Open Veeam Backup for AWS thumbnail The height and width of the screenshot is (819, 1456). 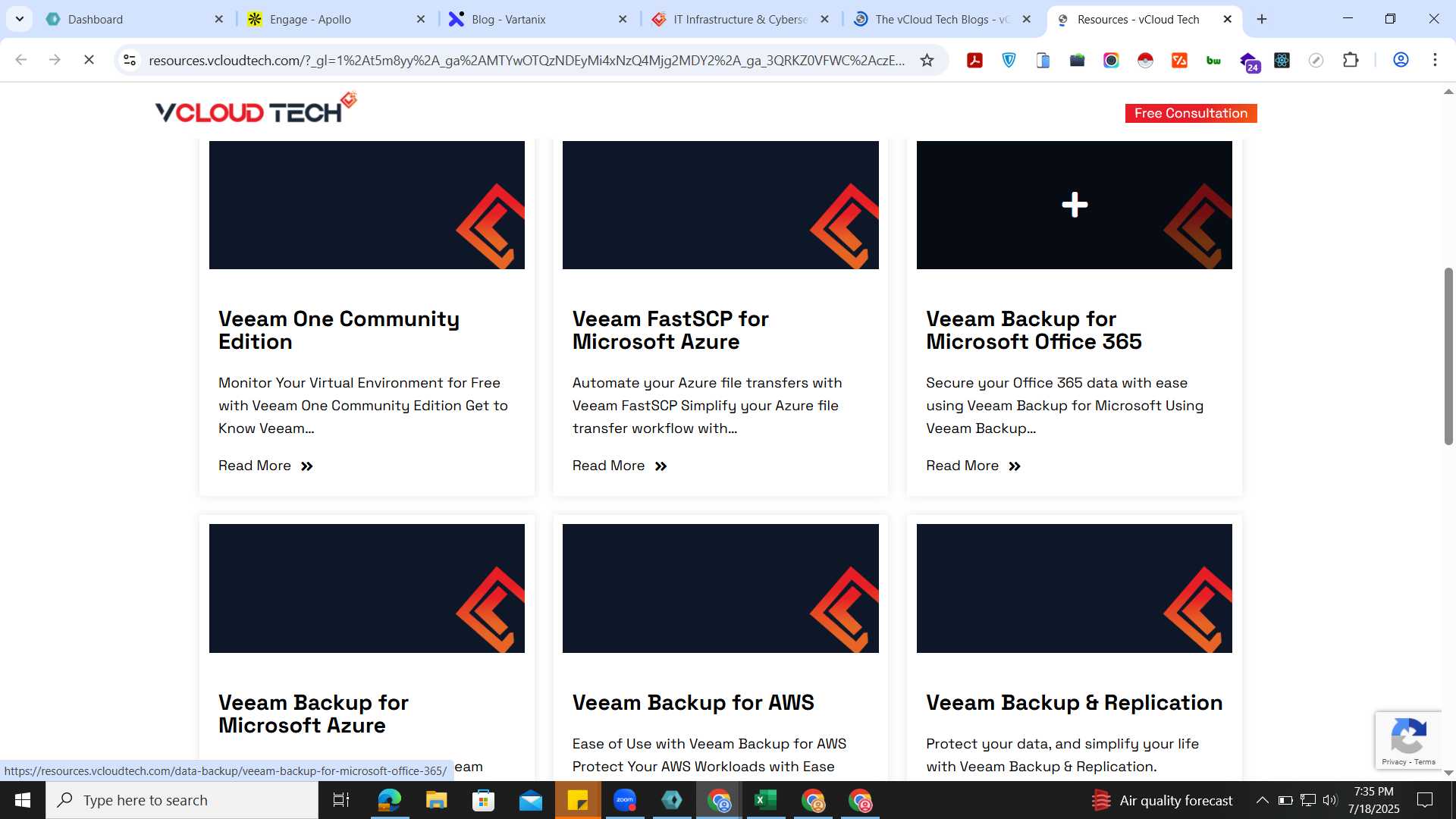pos(720,588)
